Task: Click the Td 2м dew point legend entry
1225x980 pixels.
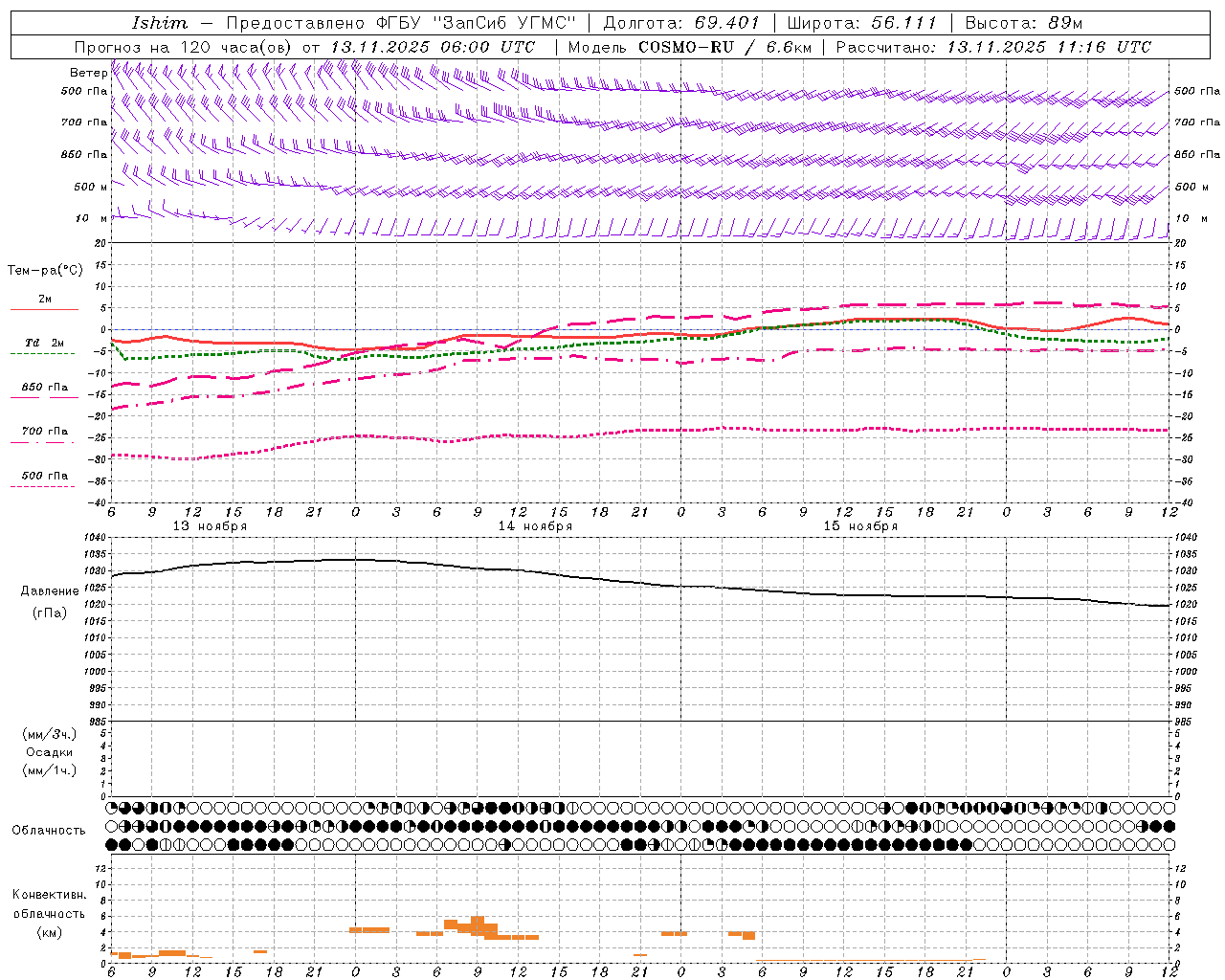Action: (x=44, y=343)
